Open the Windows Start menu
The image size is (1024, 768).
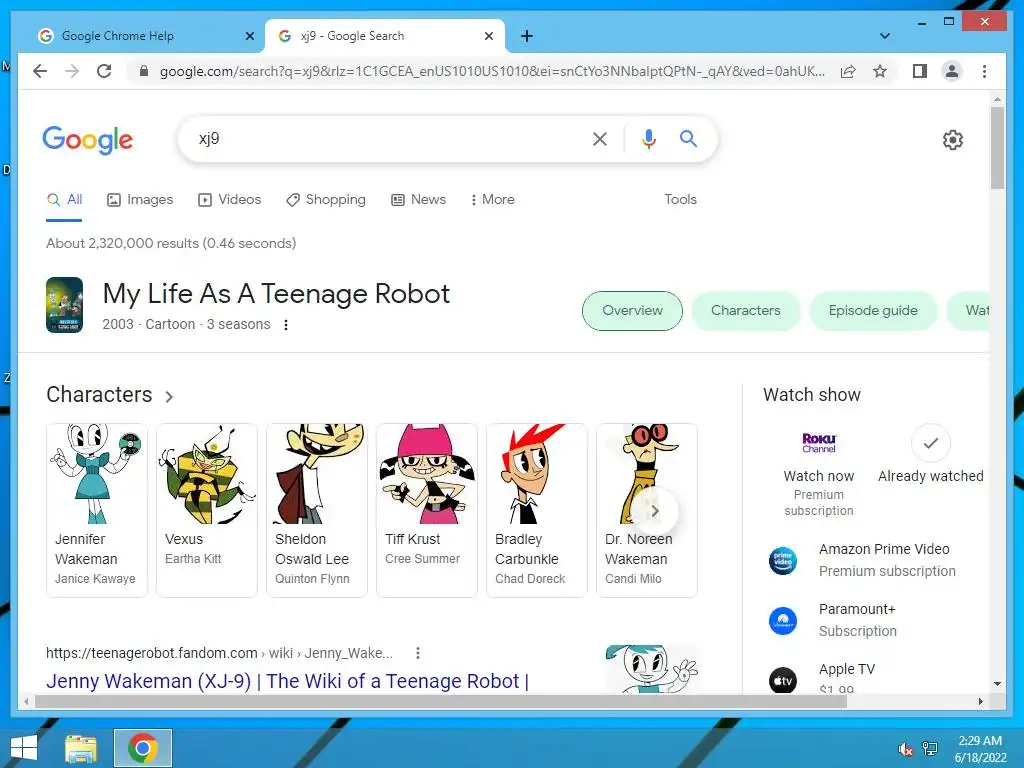click(x=24, y=748)
